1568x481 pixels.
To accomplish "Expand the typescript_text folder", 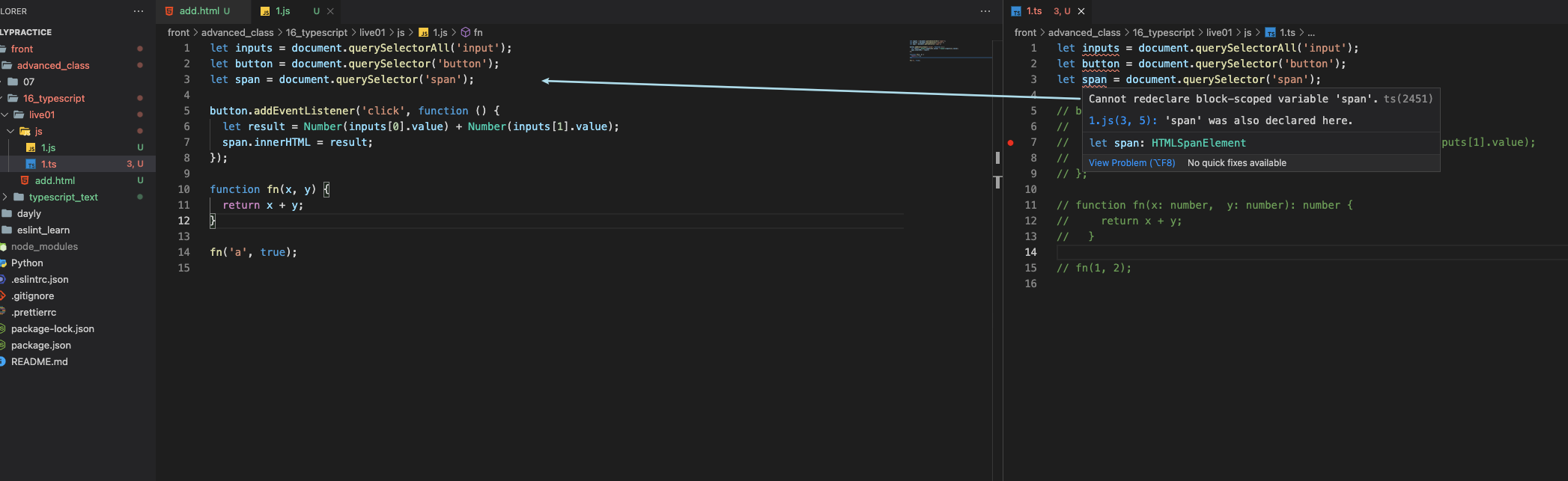I will tap(5, 197).
